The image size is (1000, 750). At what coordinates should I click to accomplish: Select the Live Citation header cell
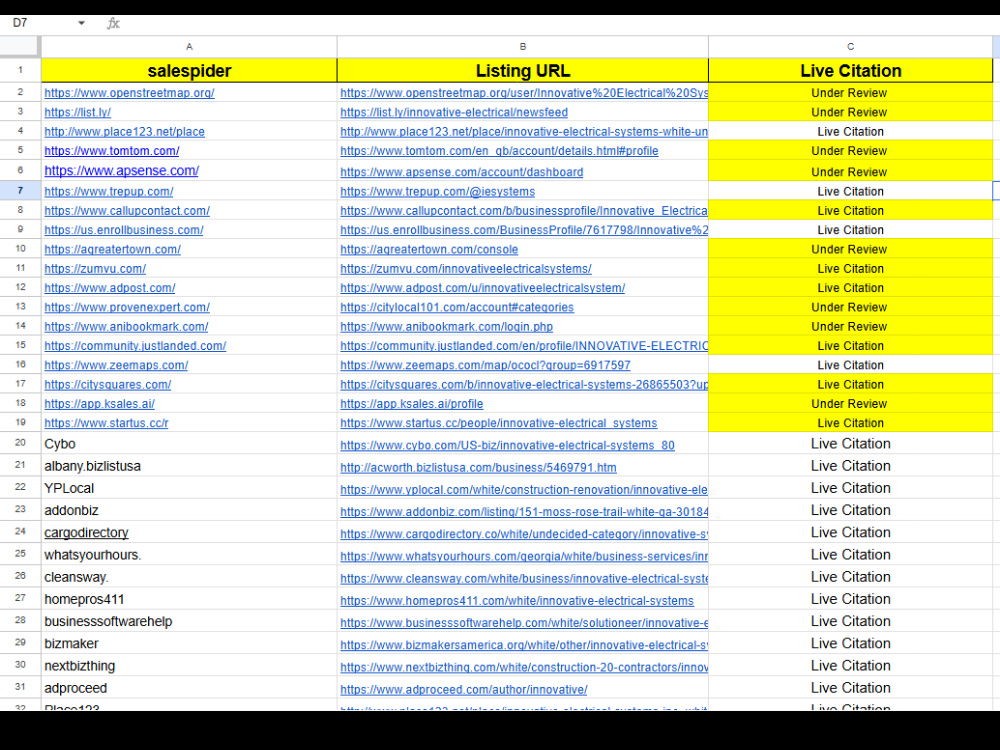coord(850,70)
